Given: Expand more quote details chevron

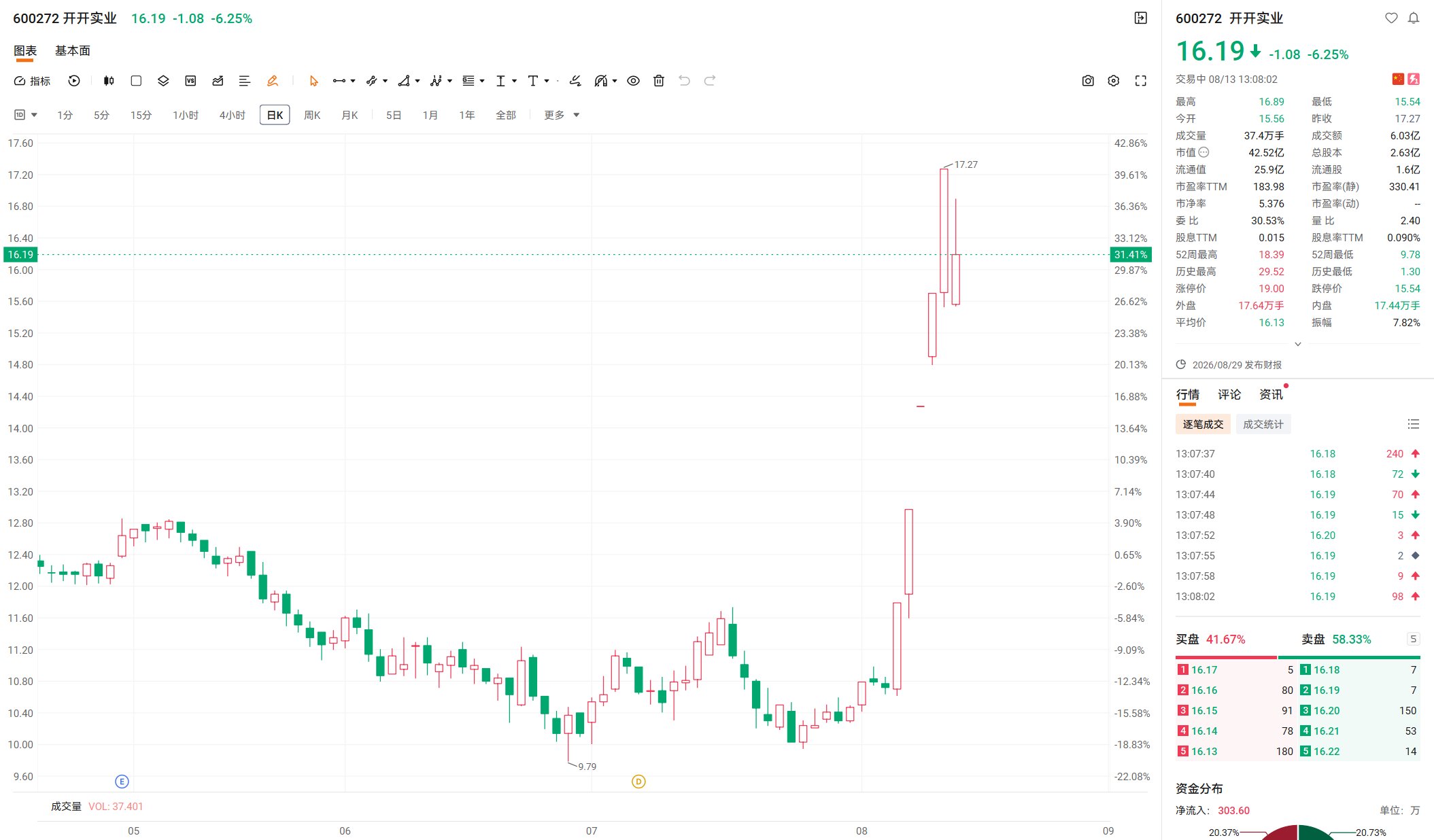Looking at the screenshot, I should tap(1298, 344).
